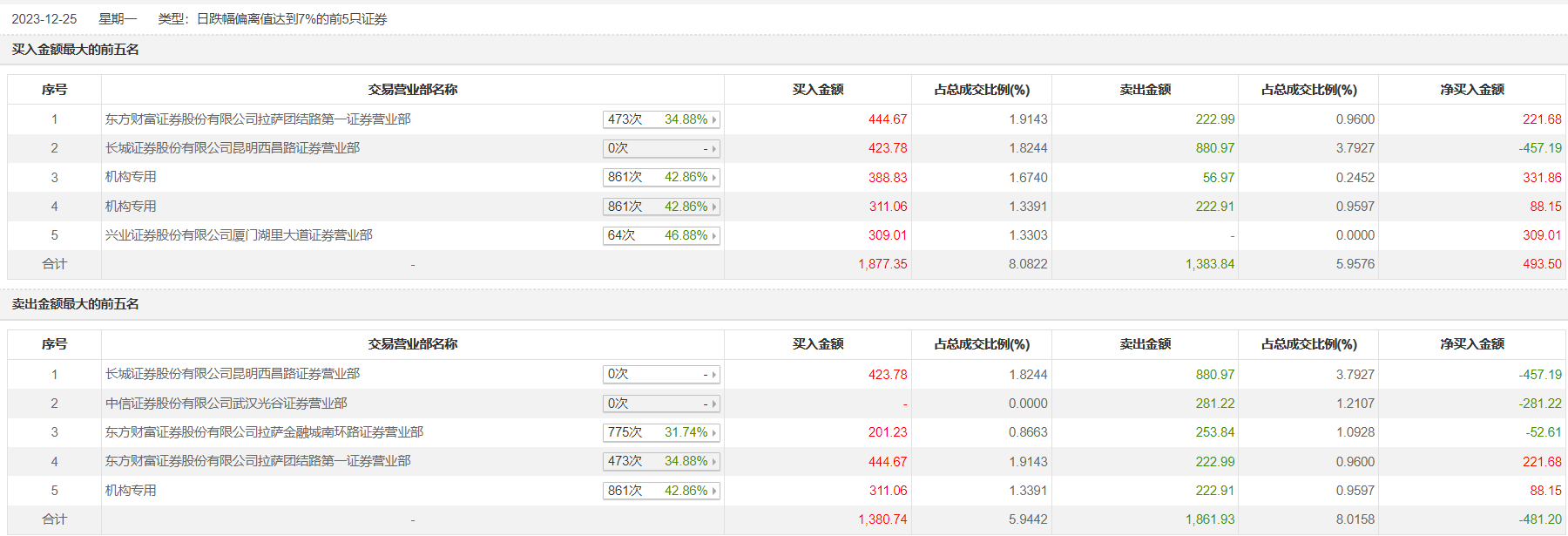Click ratio value 1.6740
Image resolution: width=1568 pixels, height=536 pixels.
coord(1028,178)
